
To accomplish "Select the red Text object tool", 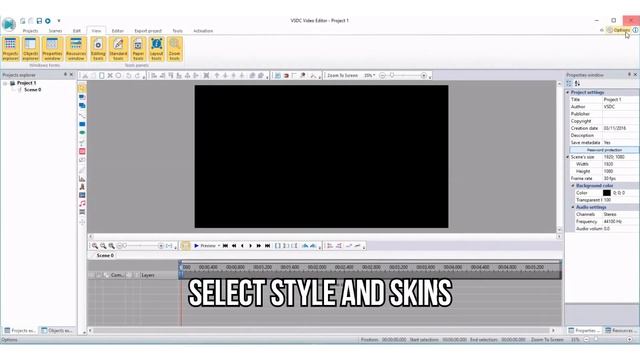I will [x=82, y=151].
